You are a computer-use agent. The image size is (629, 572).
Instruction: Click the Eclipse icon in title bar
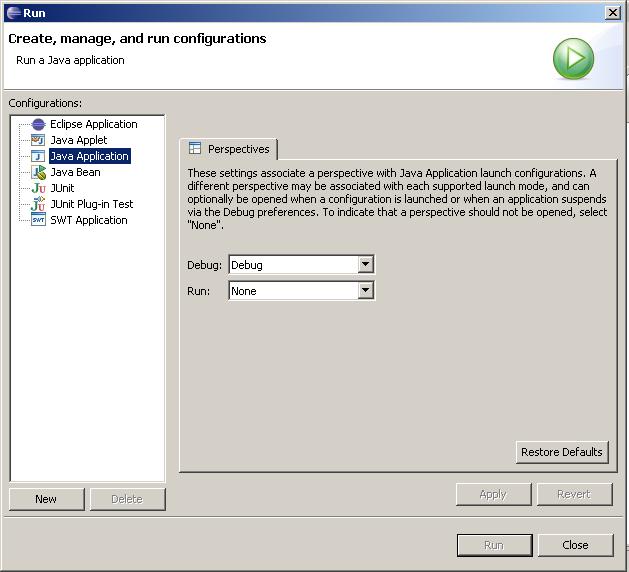click(12, 12)
